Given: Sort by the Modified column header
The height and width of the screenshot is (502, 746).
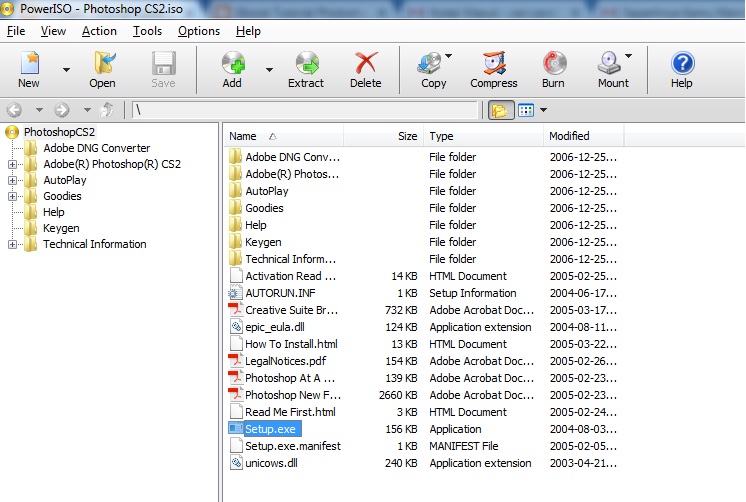Looking at the screenshot, I should click(583, 136).
